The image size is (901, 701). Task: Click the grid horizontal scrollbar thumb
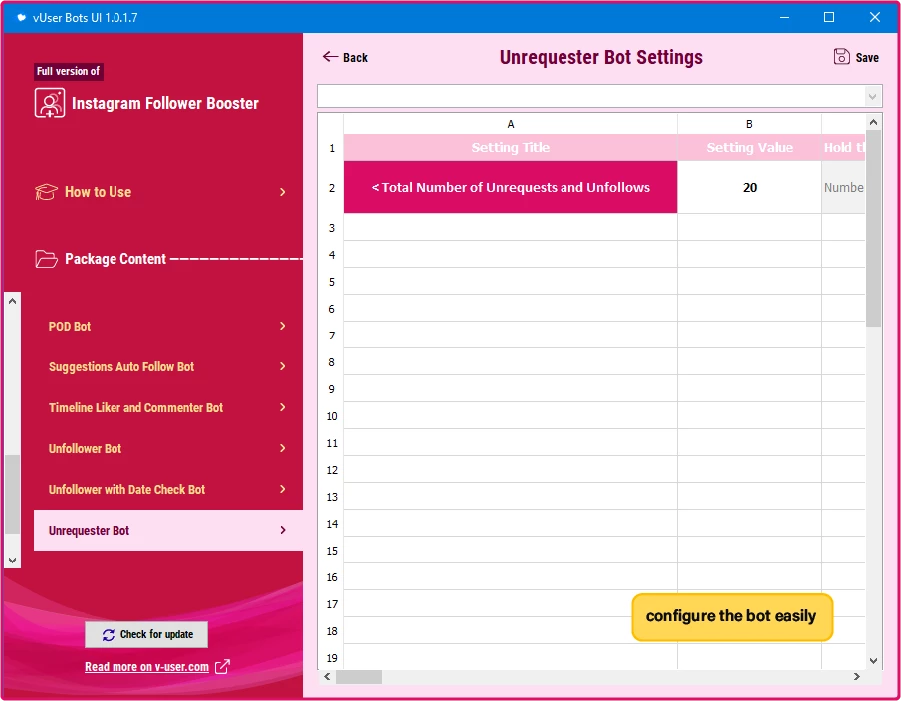point(359,677)
